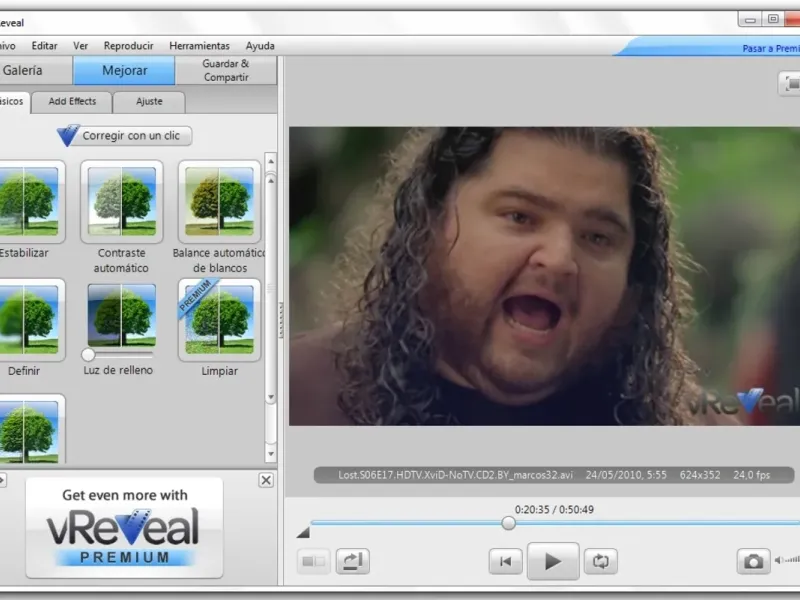Screen dimensions: 800x600
Task: Apply Balance automático de blancos effect
Action: click(219, 201)
